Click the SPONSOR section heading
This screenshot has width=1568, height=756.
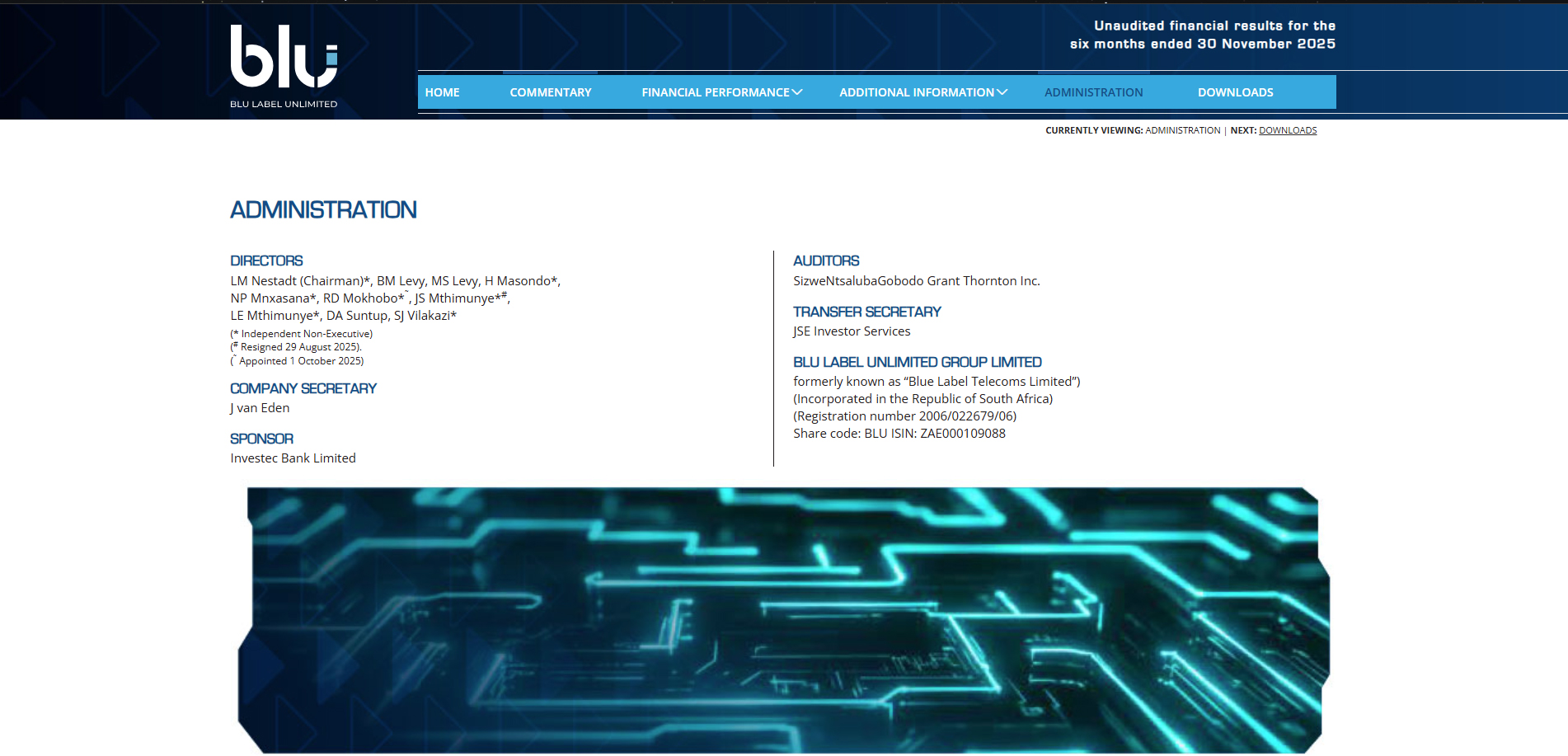(261, 439)
